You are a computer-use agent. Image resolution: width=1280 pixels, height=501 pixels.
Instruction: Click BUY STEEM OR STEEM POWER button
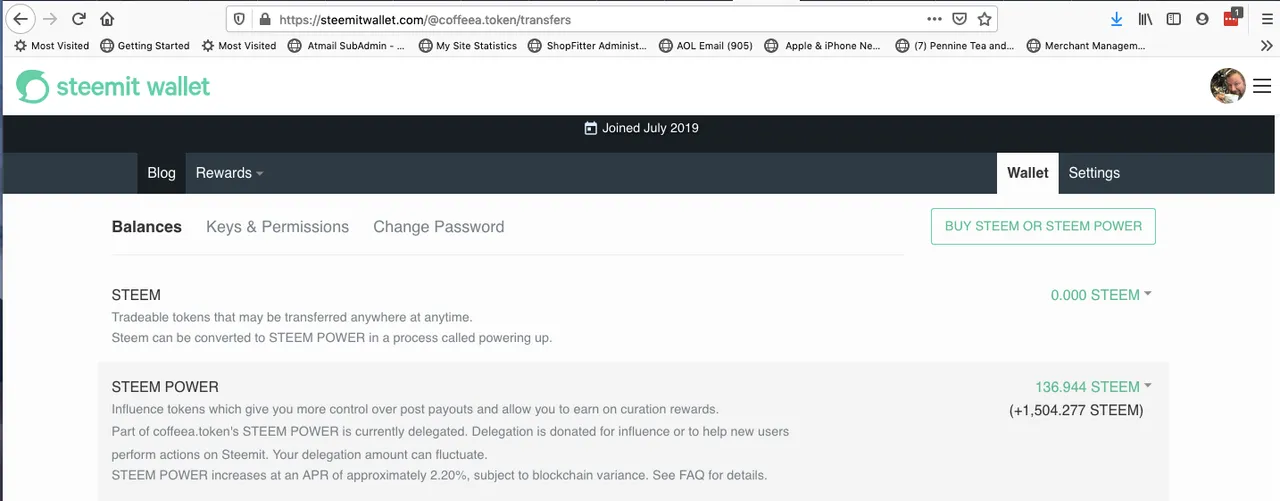tap(1043, 226)
